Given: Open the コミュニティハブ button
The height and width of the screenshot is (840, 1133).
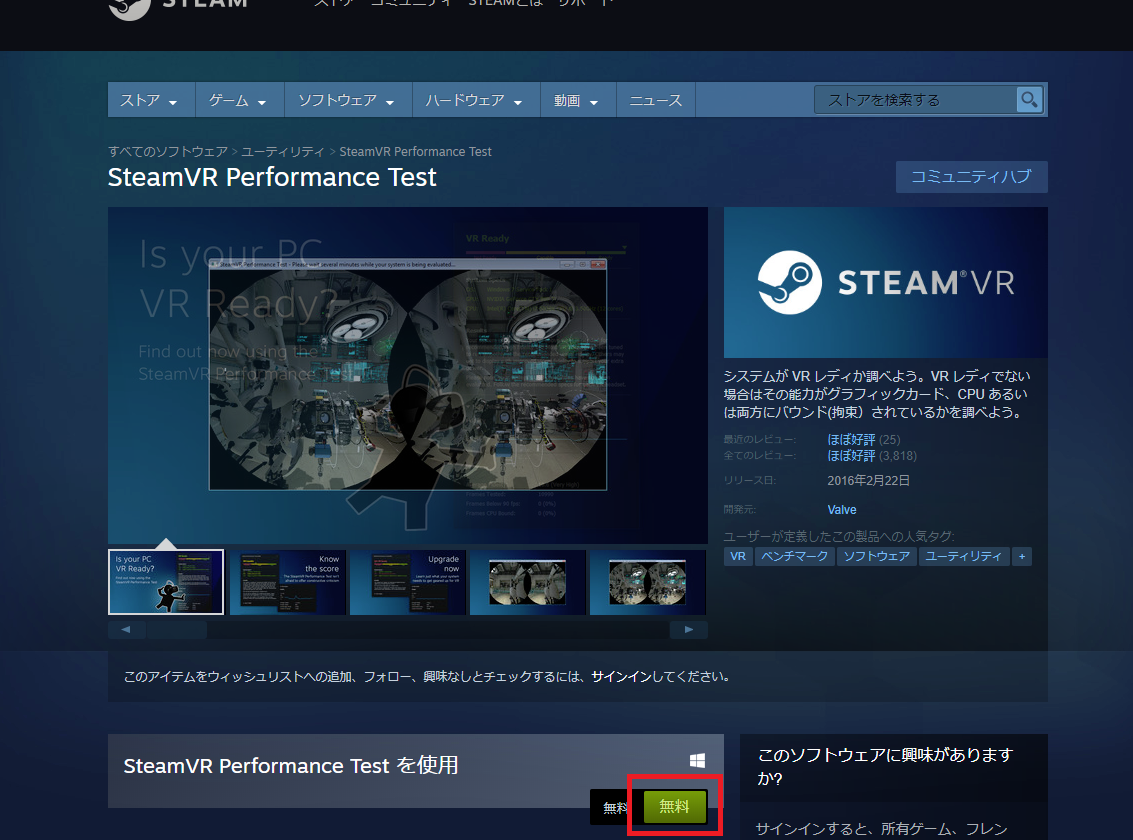Looking at the screenshot, I should click(x=971, y=176).
